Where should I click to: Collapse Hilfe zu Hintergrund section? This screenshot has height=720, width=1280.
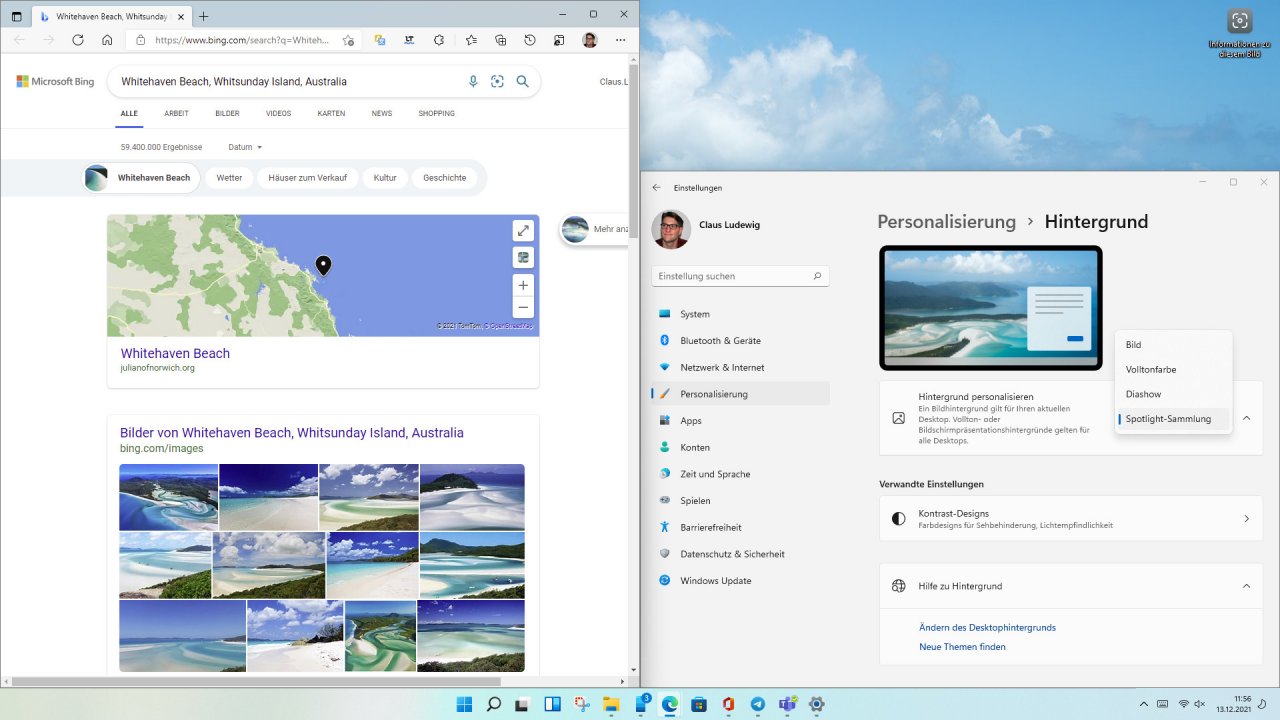[1246, 586]
